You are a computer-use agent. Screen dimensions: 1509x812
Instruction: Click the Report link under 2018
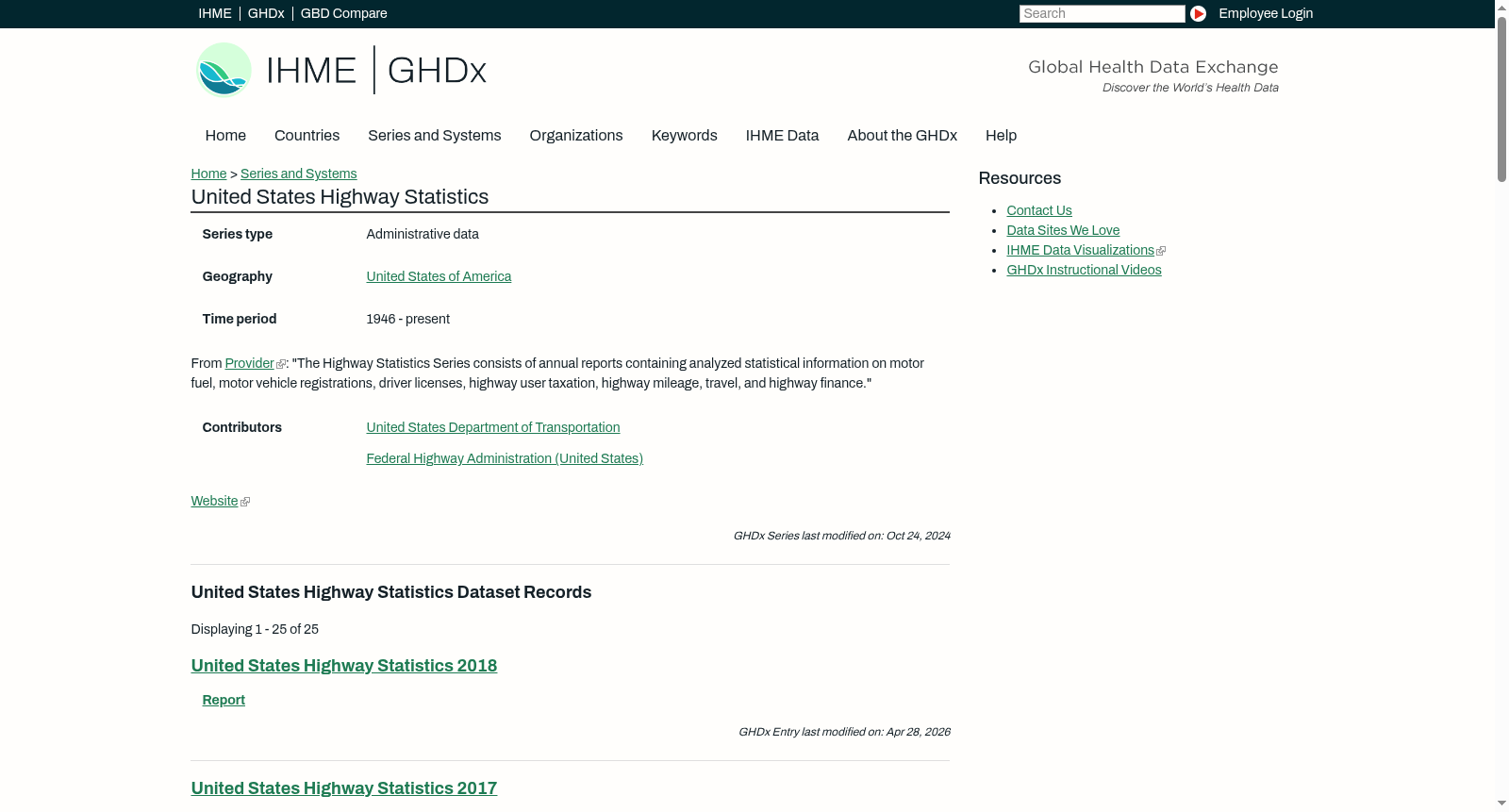(x=224, y=700)
